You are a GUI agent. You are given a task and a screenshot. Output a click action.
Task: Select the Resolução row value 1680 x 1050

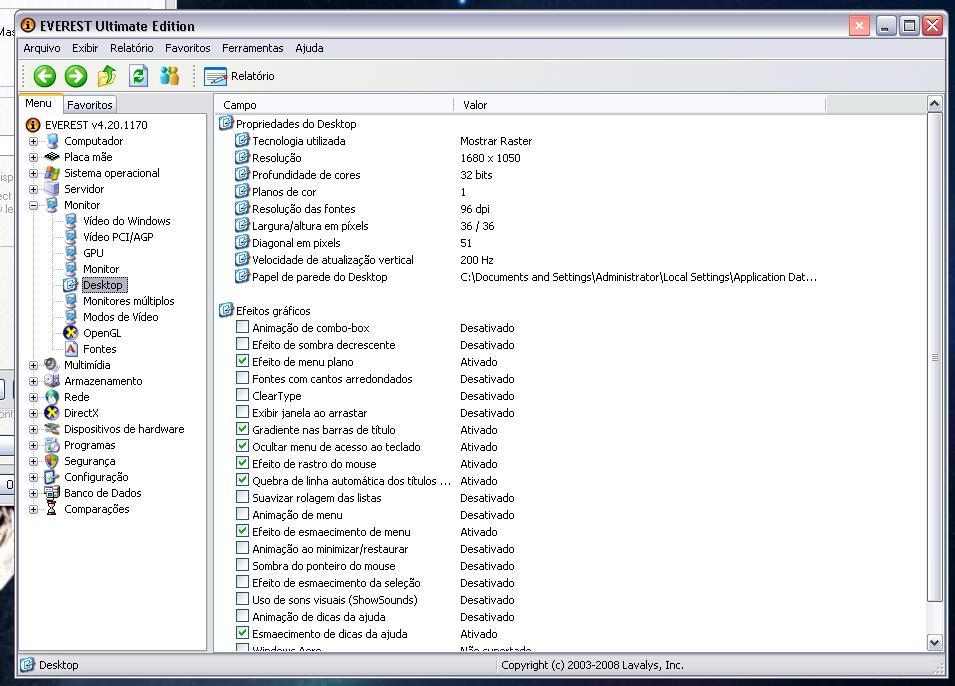point(490,158)
